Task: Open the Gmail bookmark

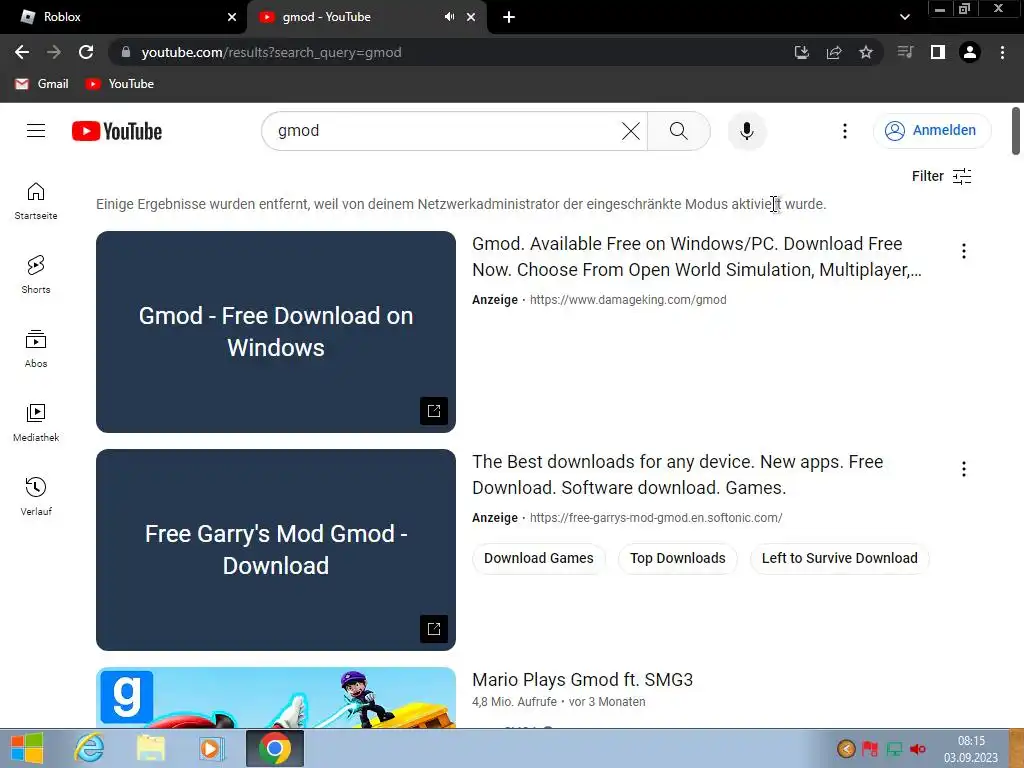Action: 42,84
